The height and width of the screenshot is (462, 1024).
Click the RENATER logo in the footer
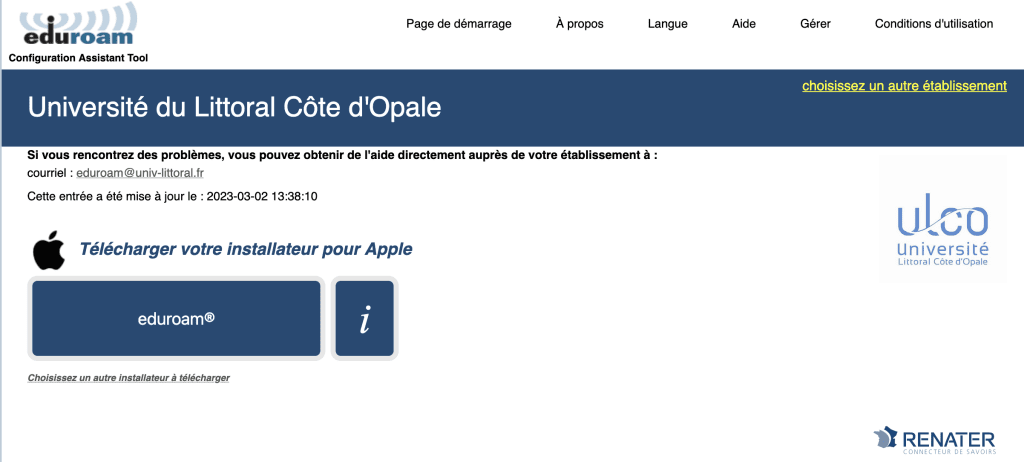point(933,440)
